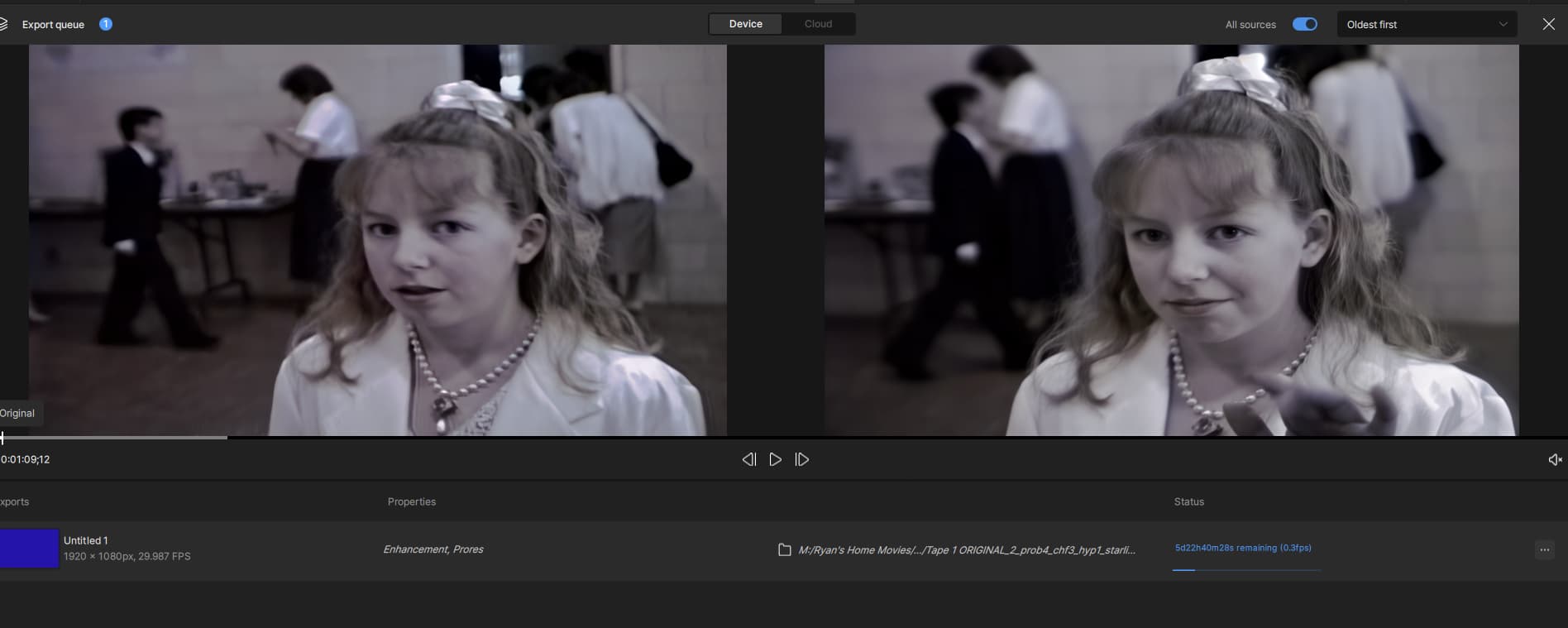Viewport: 1568px width, 628px height.
Task: Click the Export queue layers icon
Action: tap(3, 24)
